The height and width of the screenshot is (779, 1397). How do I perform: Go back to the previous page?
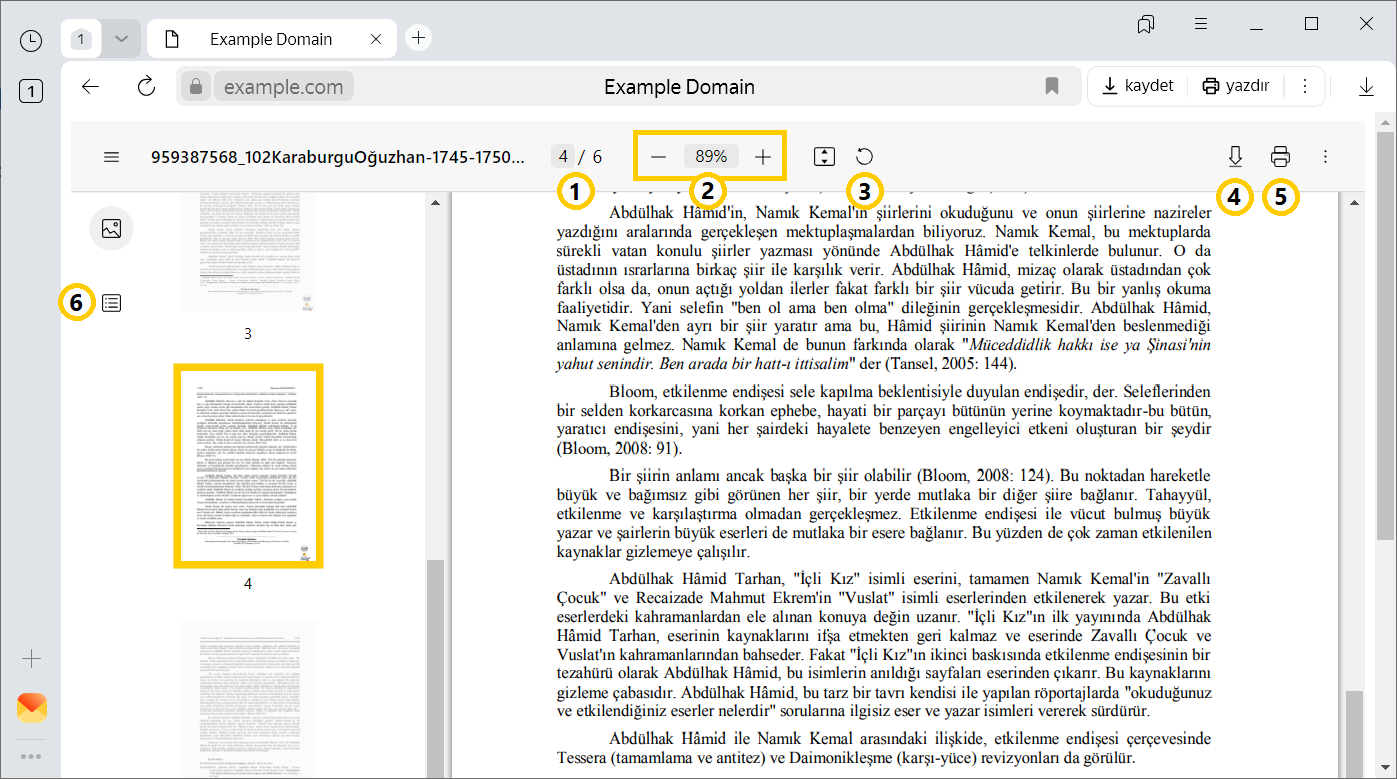[x=89, y=86]
